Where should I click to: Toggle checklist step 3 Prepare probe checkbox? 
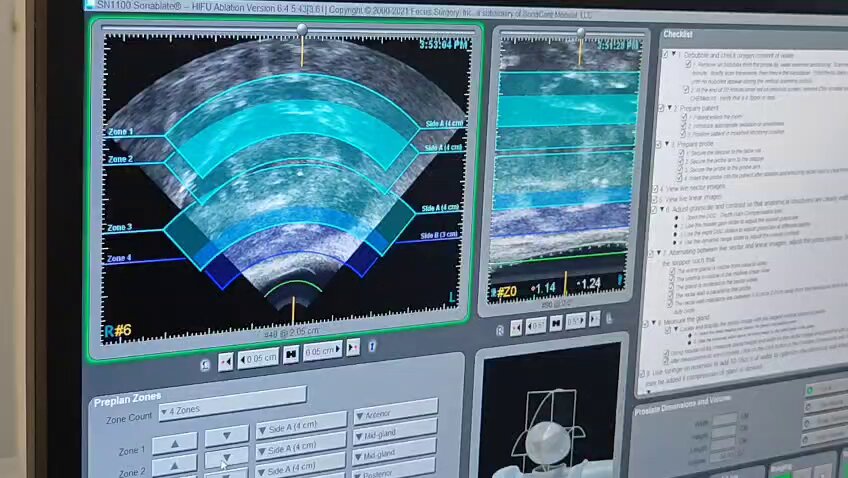[x=659, y=145]
